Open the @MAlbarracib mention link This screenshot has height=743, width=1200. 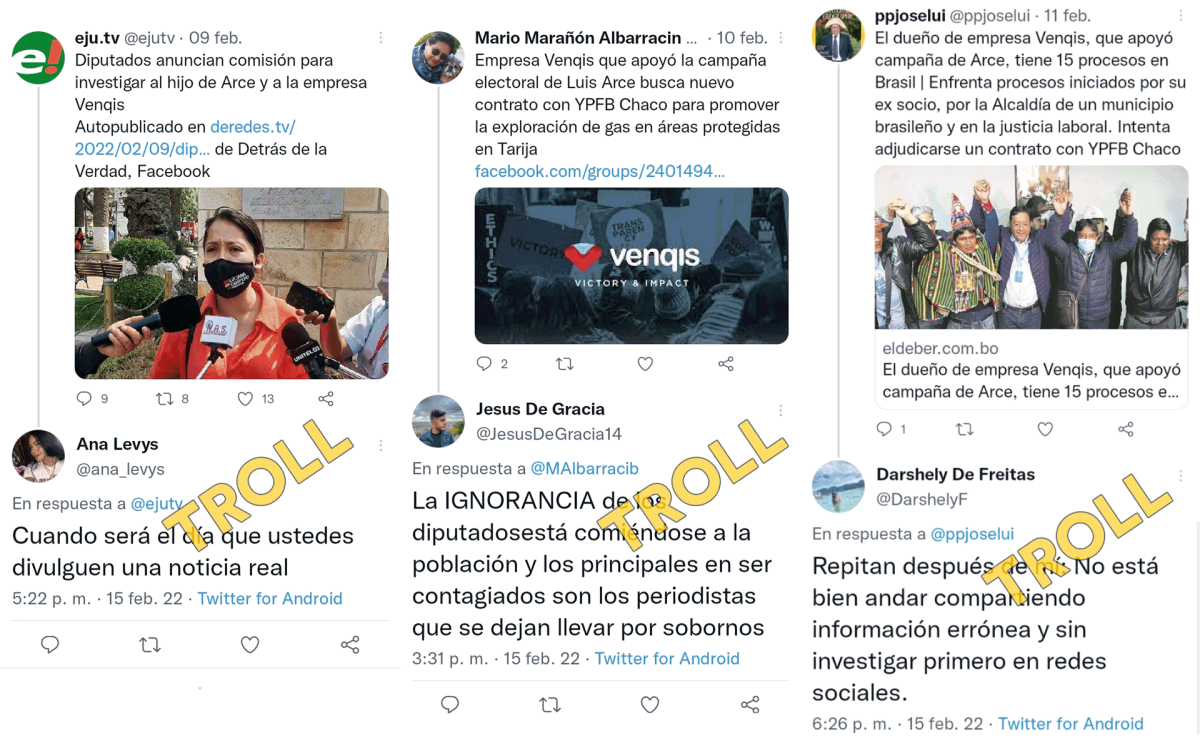tap(584, 468)
